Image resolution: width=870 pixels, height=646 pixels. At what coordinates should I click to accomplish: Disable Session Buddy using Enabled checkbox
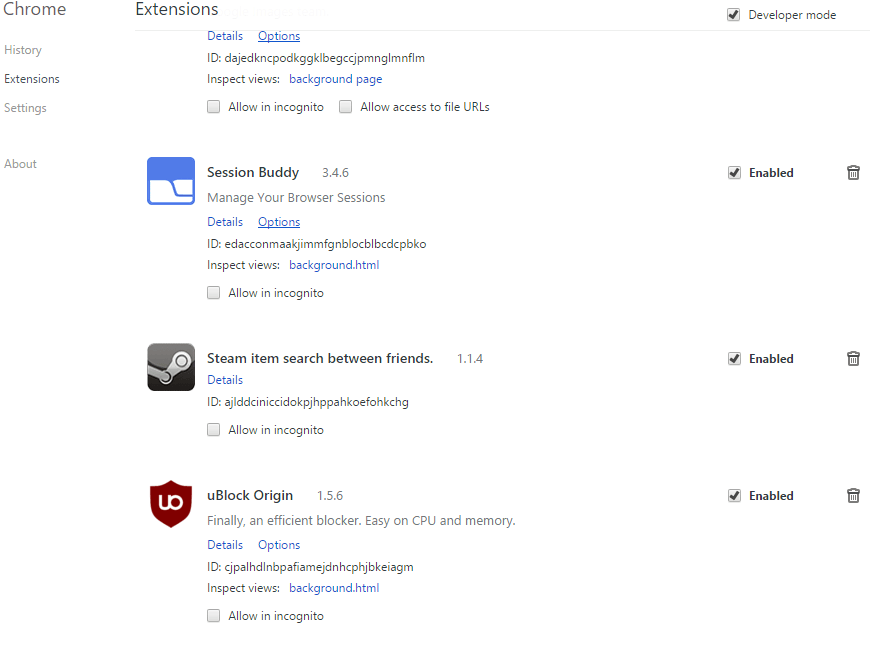pyautogui.click(x=734, y=173)
